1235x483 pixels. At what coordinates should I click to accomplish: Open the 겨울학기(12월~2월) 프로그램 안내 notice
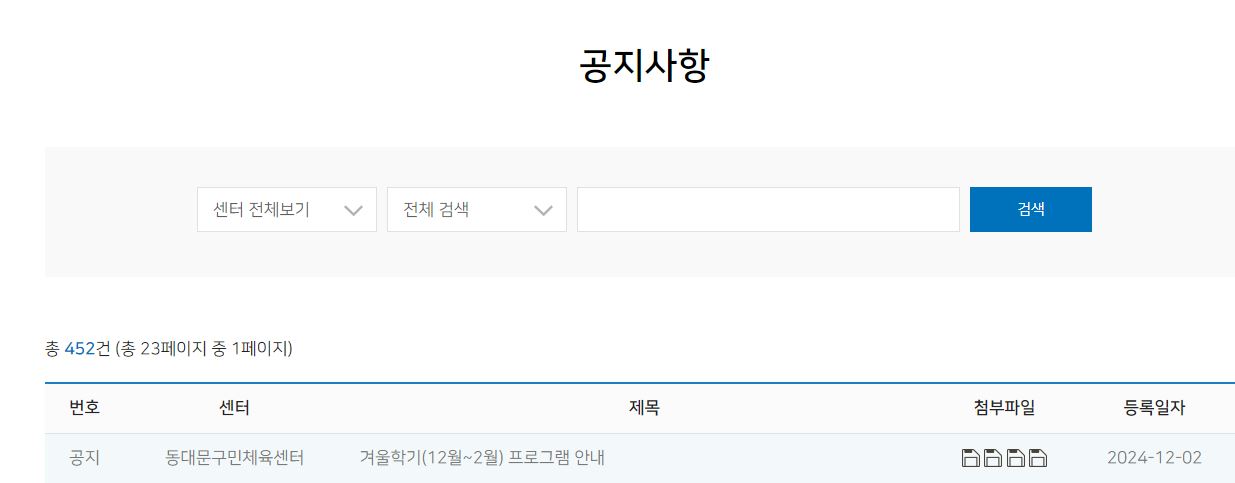482,458
